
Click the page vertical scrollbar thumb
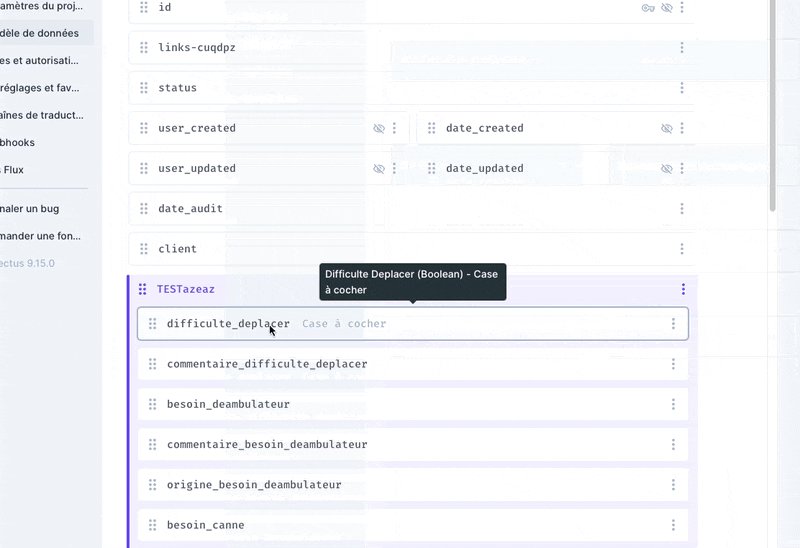772,105
